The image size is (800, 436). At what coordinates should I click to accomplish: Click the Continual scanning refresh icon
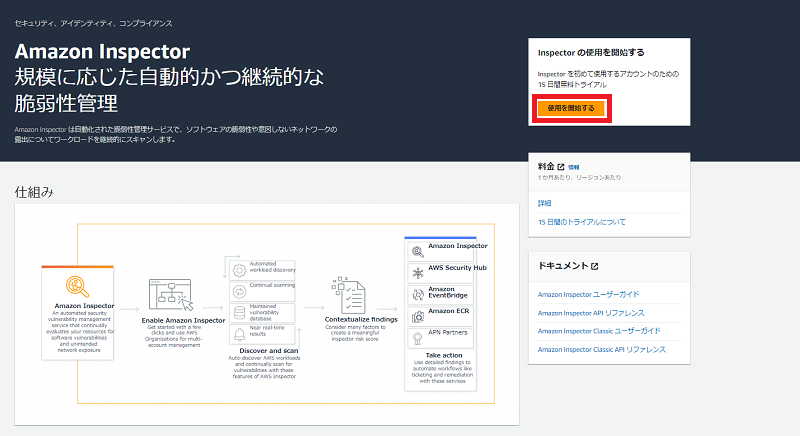click(x=239, y=292)
